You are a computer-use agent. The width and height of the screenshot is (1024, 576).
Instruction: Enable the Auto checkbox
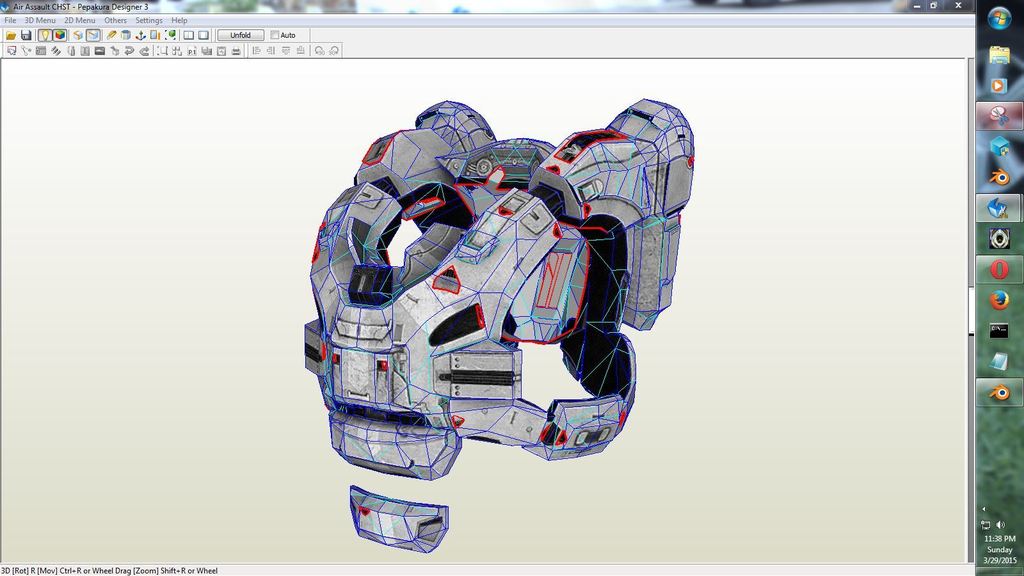tap(275, 35)
